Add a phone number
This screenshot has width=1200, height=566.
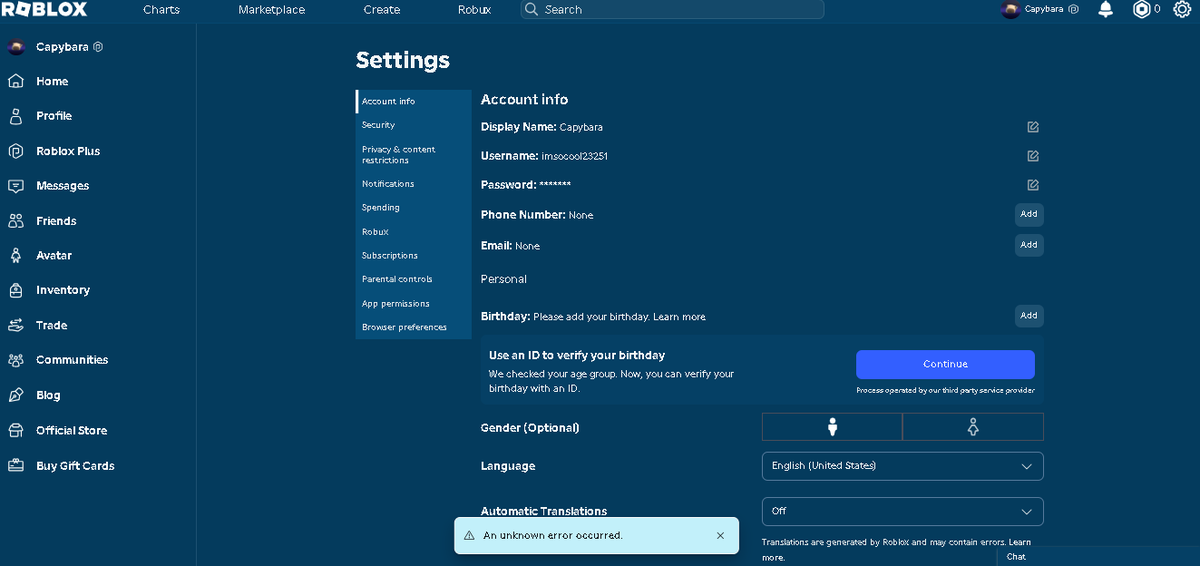(x=1029, y=214)
